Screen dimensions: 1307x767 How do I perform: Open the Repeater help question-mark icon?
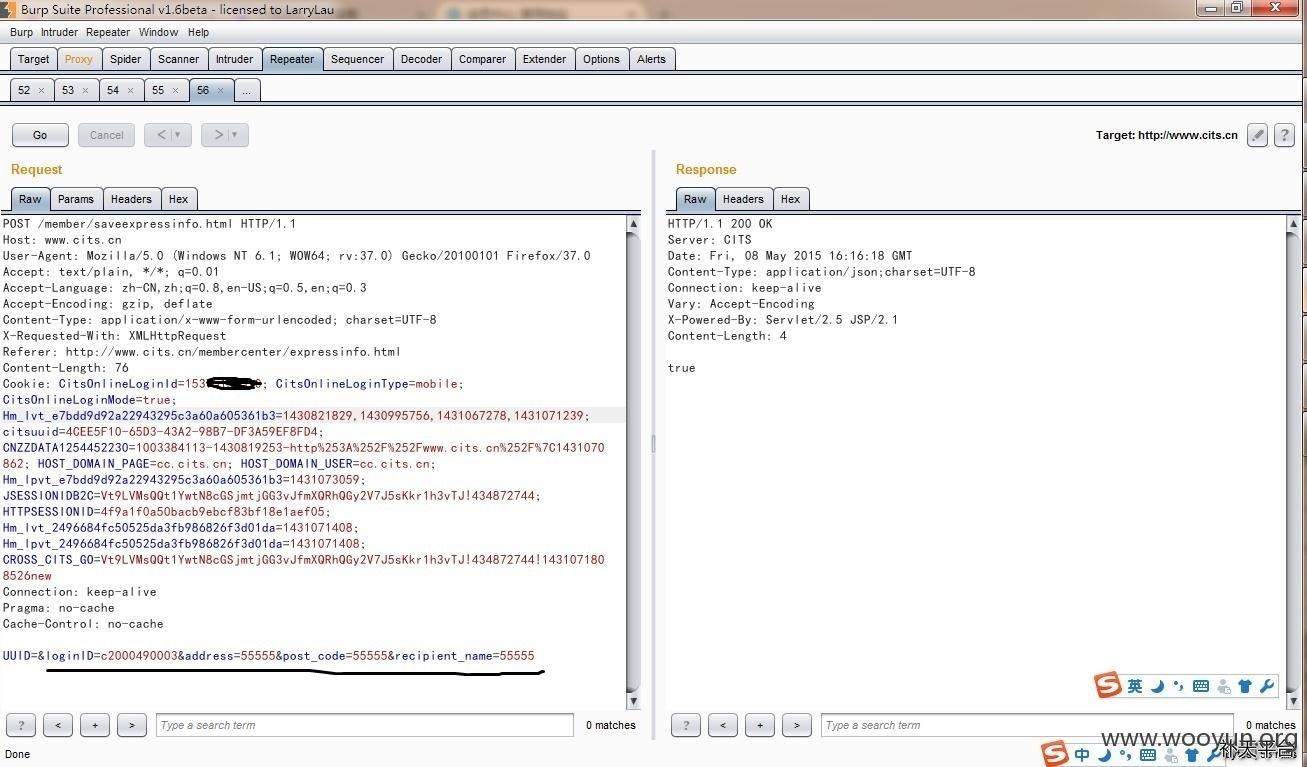1285,135
